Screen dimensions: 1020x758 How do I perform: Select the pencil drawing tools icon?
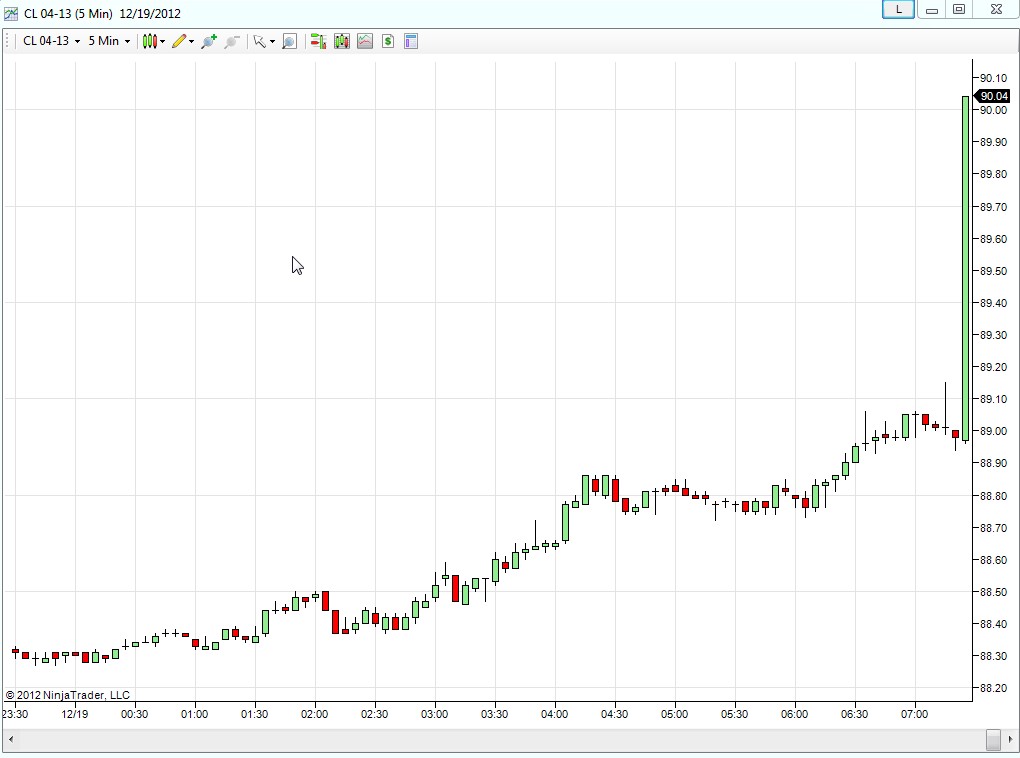[179, 42]
